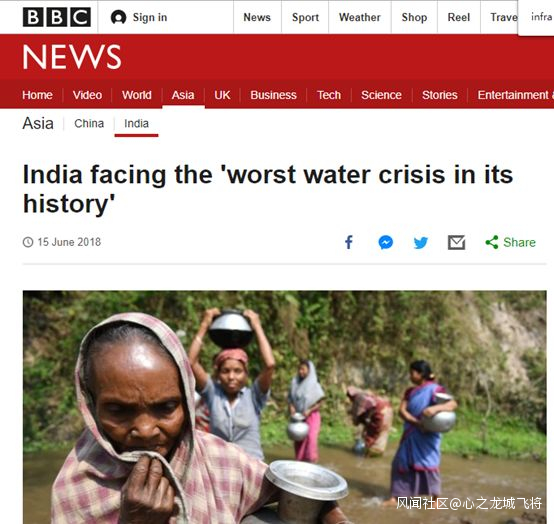Click the Video tab in red navigation
Screen dimensions: 554x524
pyautogui.click(x=87, y=95)
